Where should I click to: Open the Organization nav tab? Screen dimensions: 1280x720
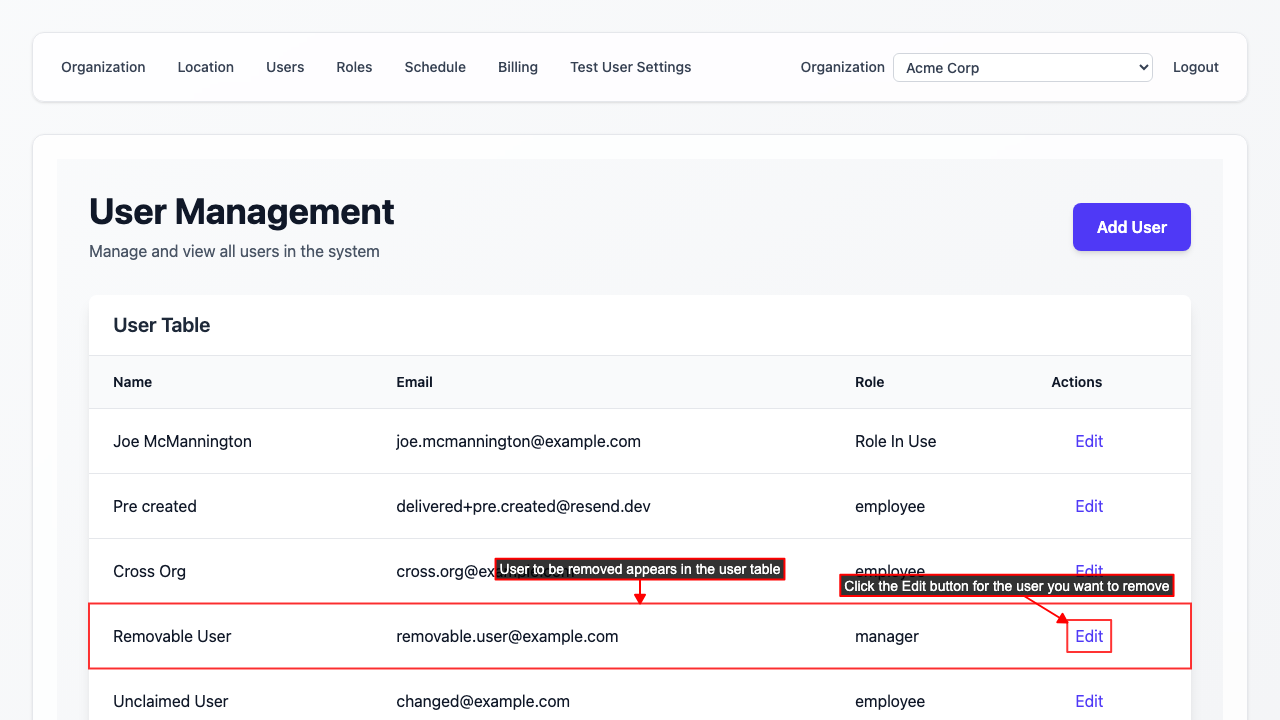tap(103, 67)
